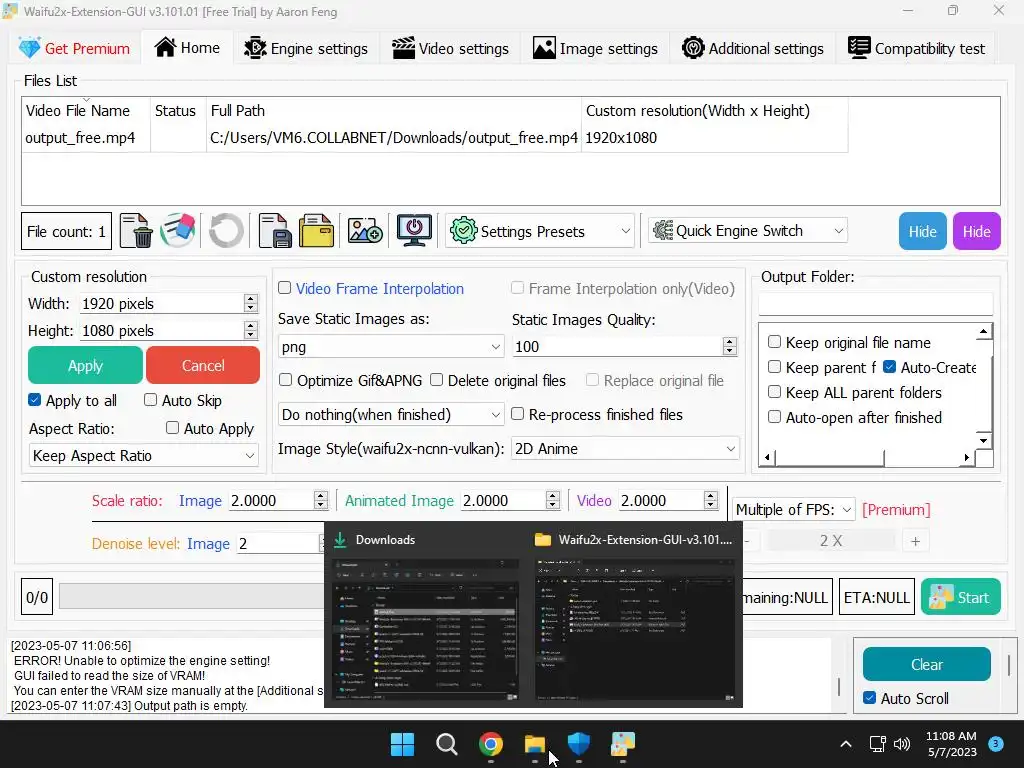Select the Downloads window thumbnail preview
The image size is (1024, 768).
[428, 630]
